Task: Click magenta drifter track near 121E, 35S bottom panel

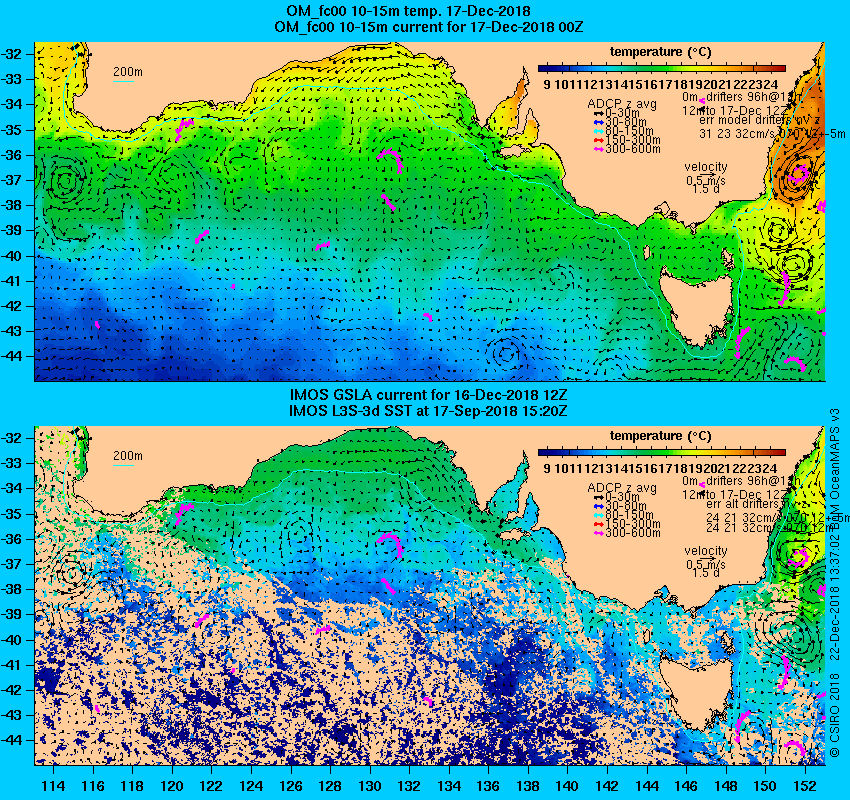Action: pos(184,513)
